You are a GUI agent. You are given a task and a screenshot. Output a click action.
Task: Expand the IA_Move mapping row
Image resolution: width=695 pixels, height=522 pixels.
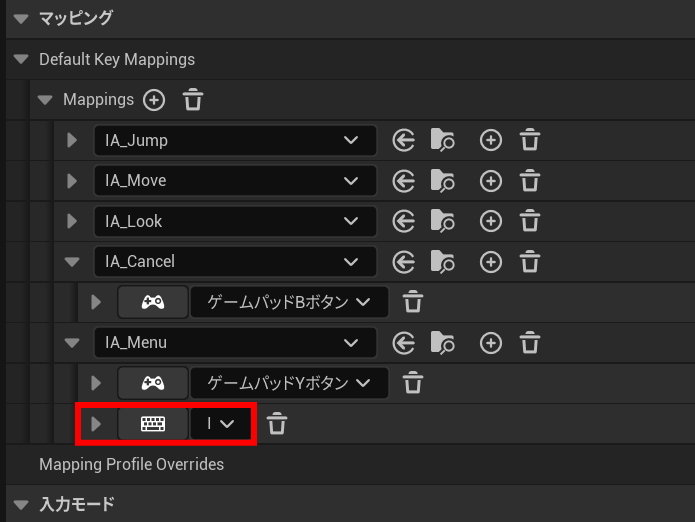[72, 181]
